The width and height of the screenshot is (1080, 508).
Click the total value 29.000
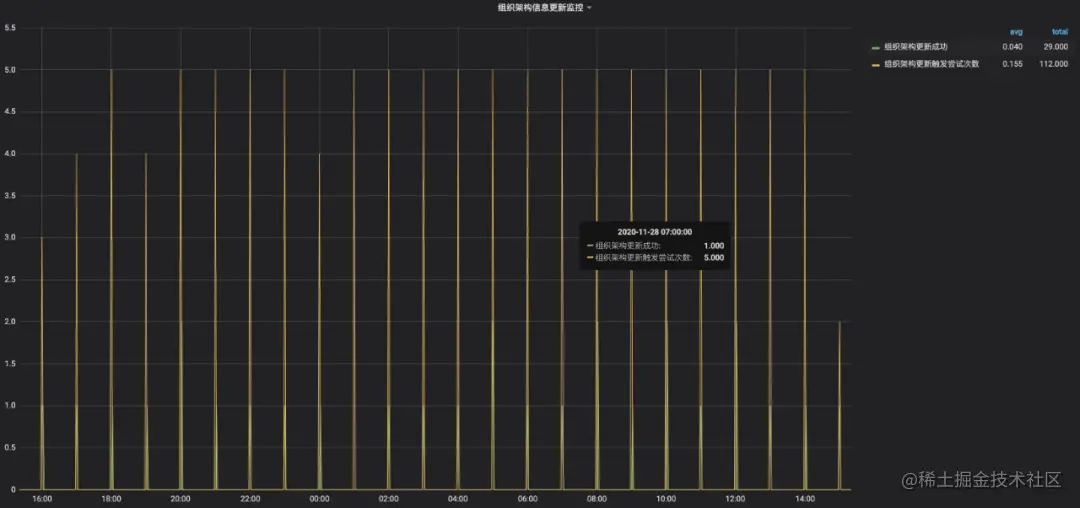(x=1056, y=47)
